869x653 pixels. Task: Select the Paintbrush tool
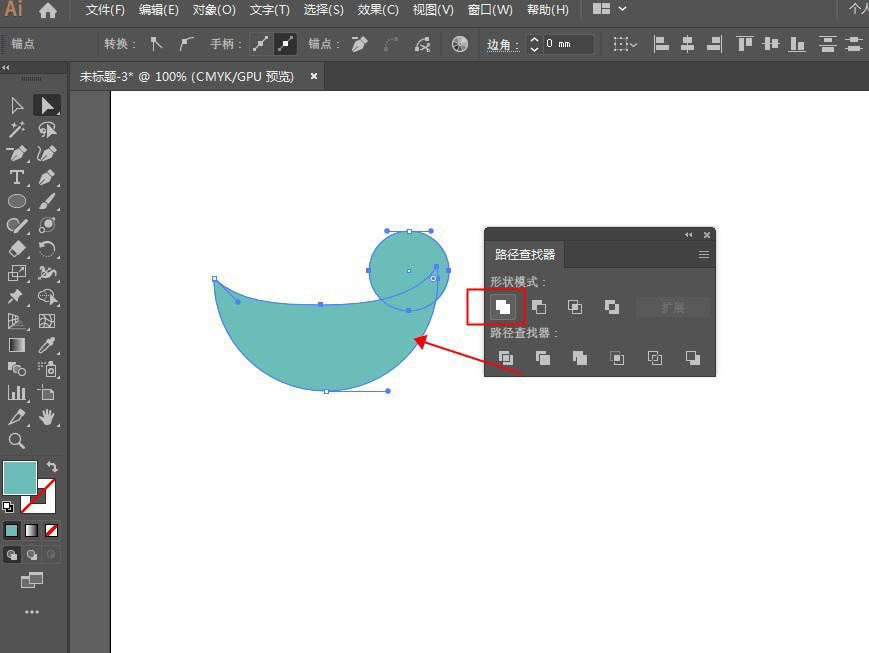click(47, 201)
